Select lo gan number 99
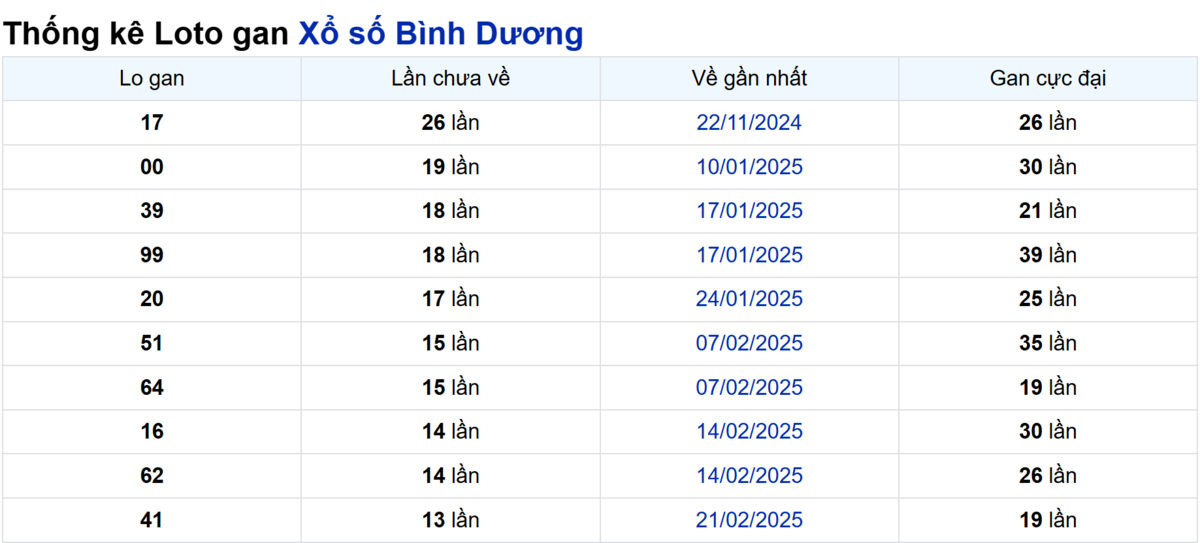The width and height of the screenshot is (1200, 543). [151, 255]
